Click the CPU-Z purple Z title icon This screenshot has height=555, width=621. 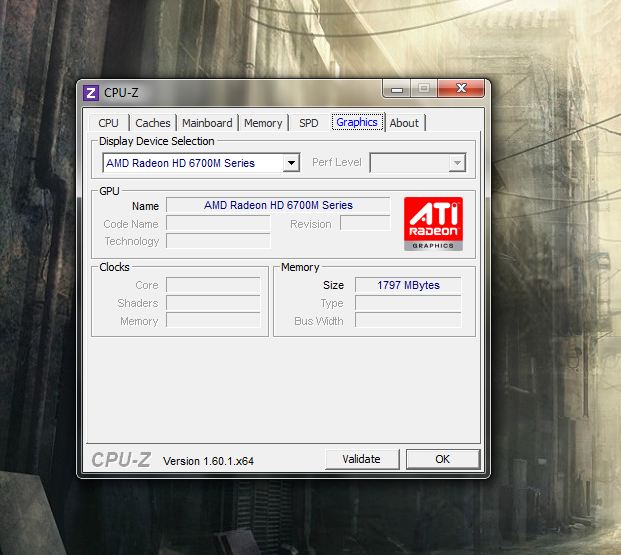coord(91,93)
